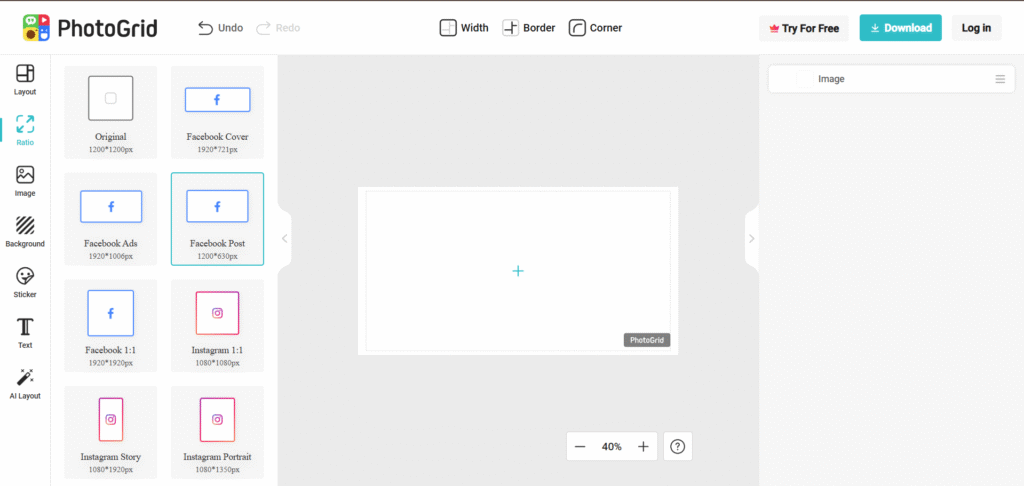Collapse the right panel with arrow
The height and width of the screenshot is (486, 1024).
pyautogui.click(x=752, y=238)
